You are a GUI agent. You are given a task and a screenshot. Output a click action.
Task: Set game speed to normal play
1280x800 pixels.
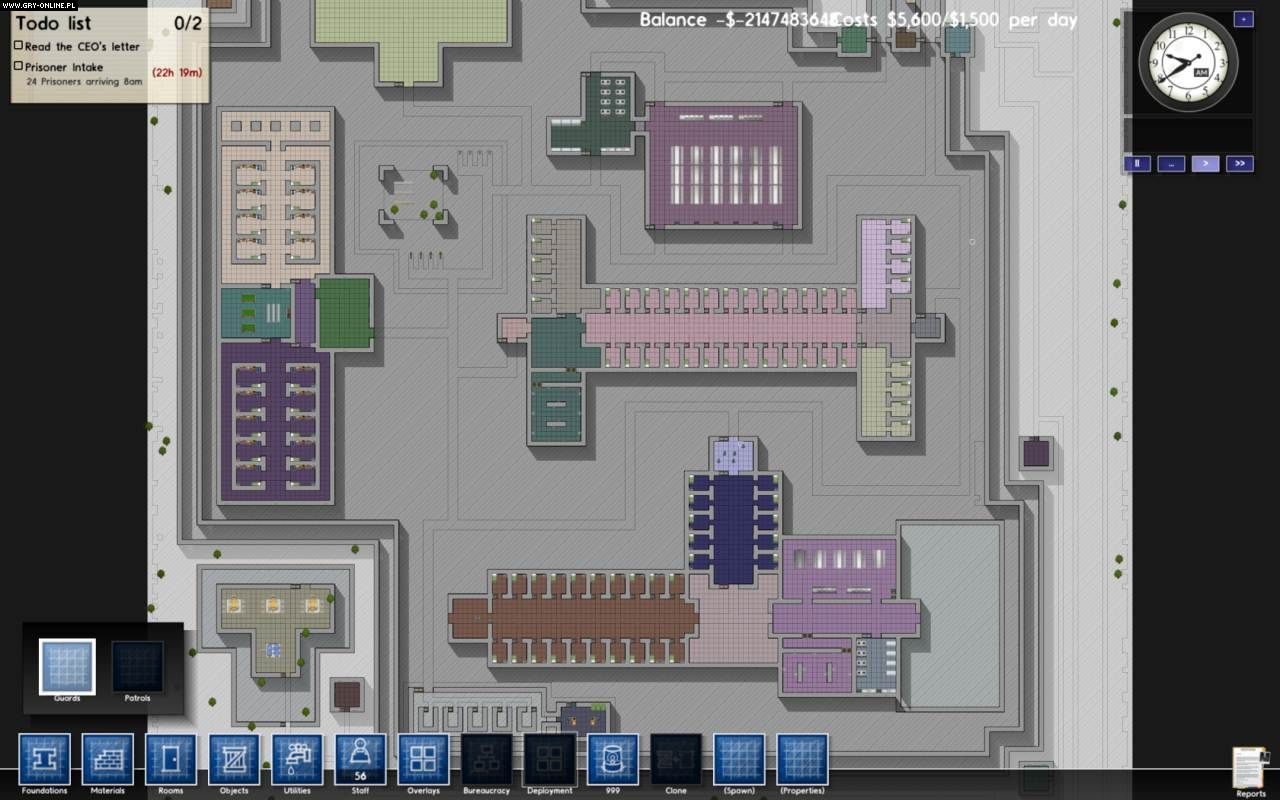tap(1205, 164)
